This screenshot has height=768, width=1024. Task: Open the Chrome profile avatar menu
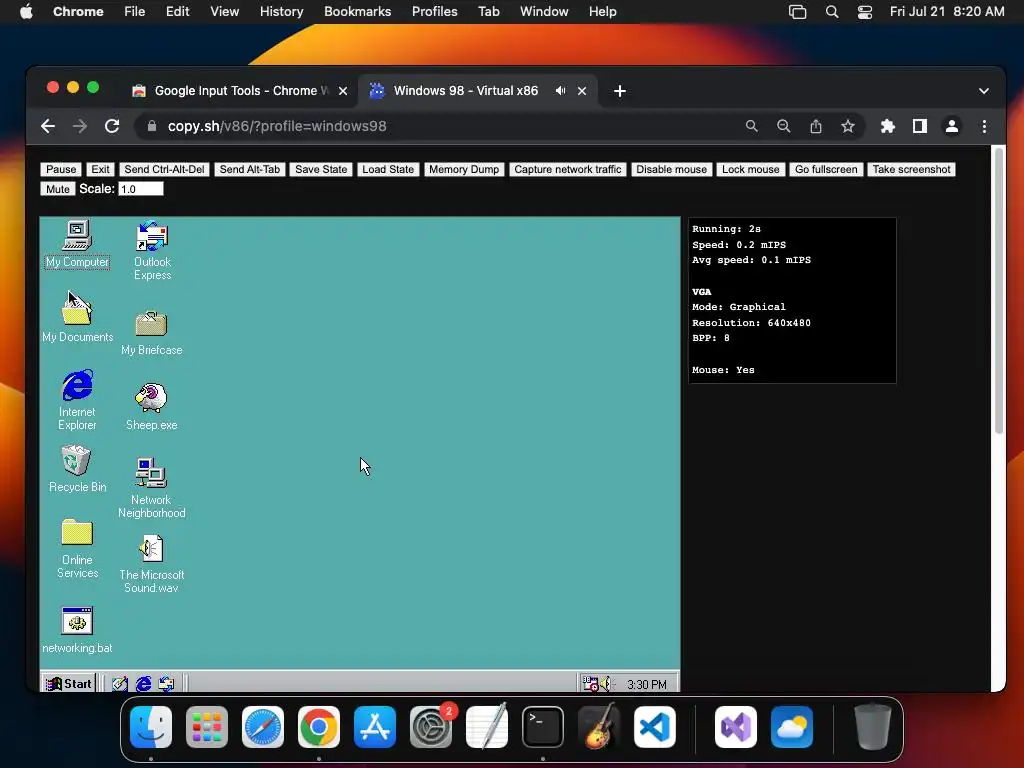click(x=952, y=126)
